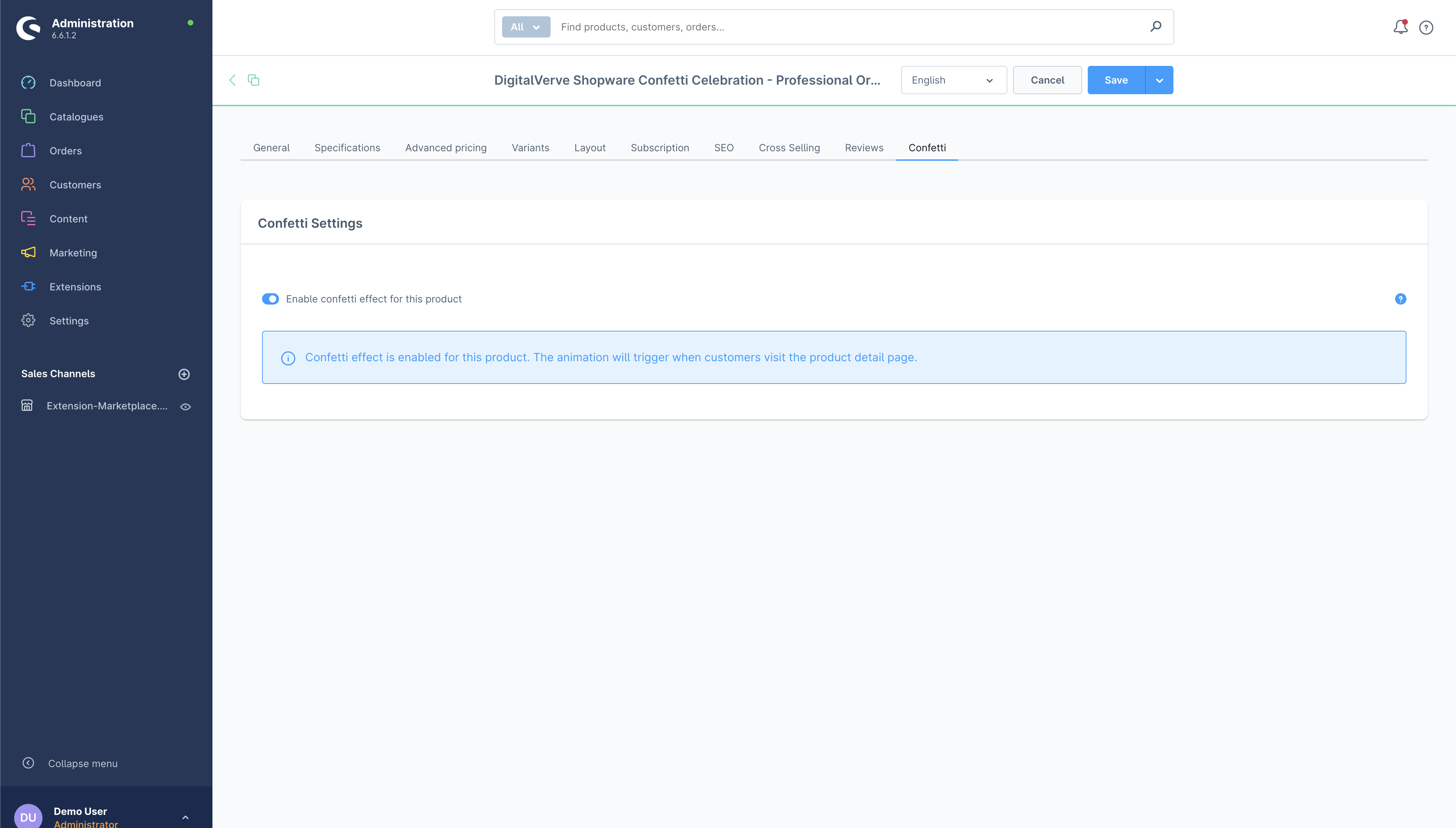Screen dimensions: 1456x828
Task: Click the search magnifier icon
Action: [x=1155, y=27]
